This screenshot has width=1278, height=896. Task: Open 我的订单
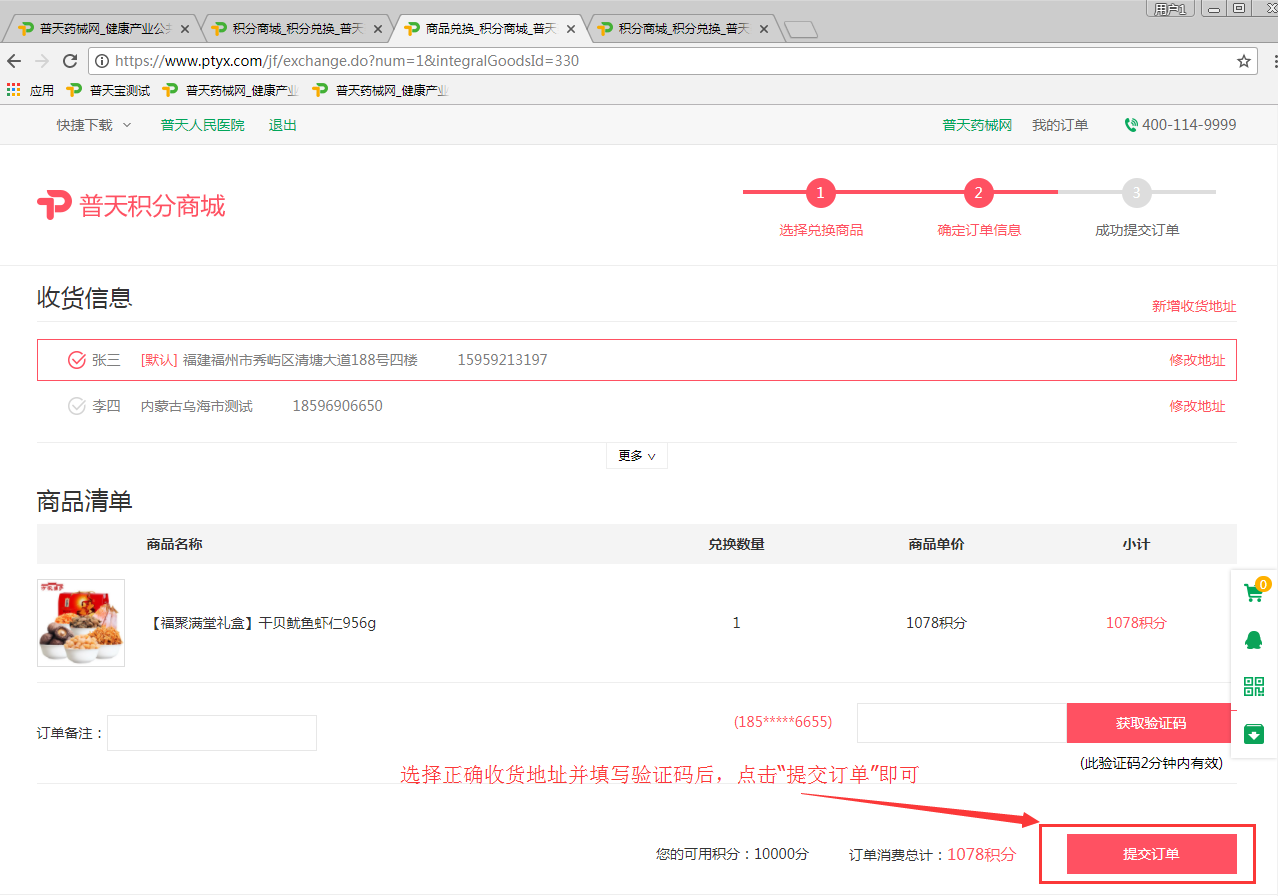[1060, 125]
